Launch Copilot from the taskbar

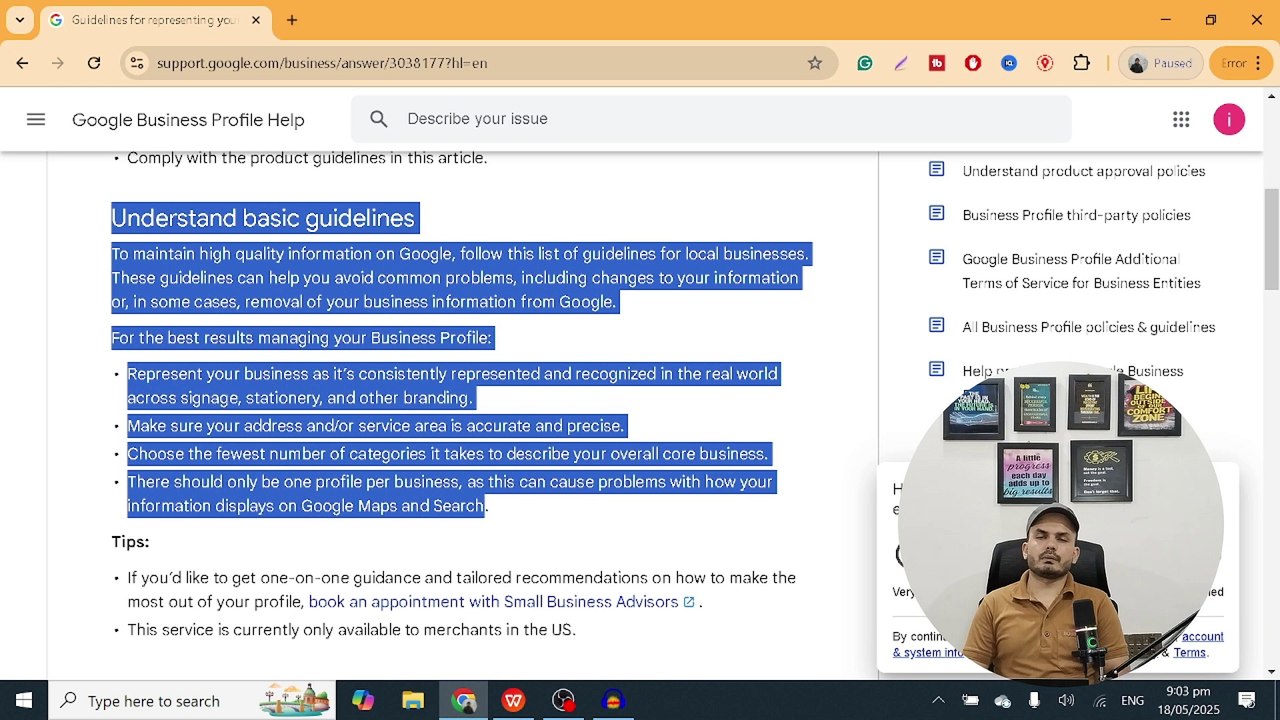(x=362, y=700)
